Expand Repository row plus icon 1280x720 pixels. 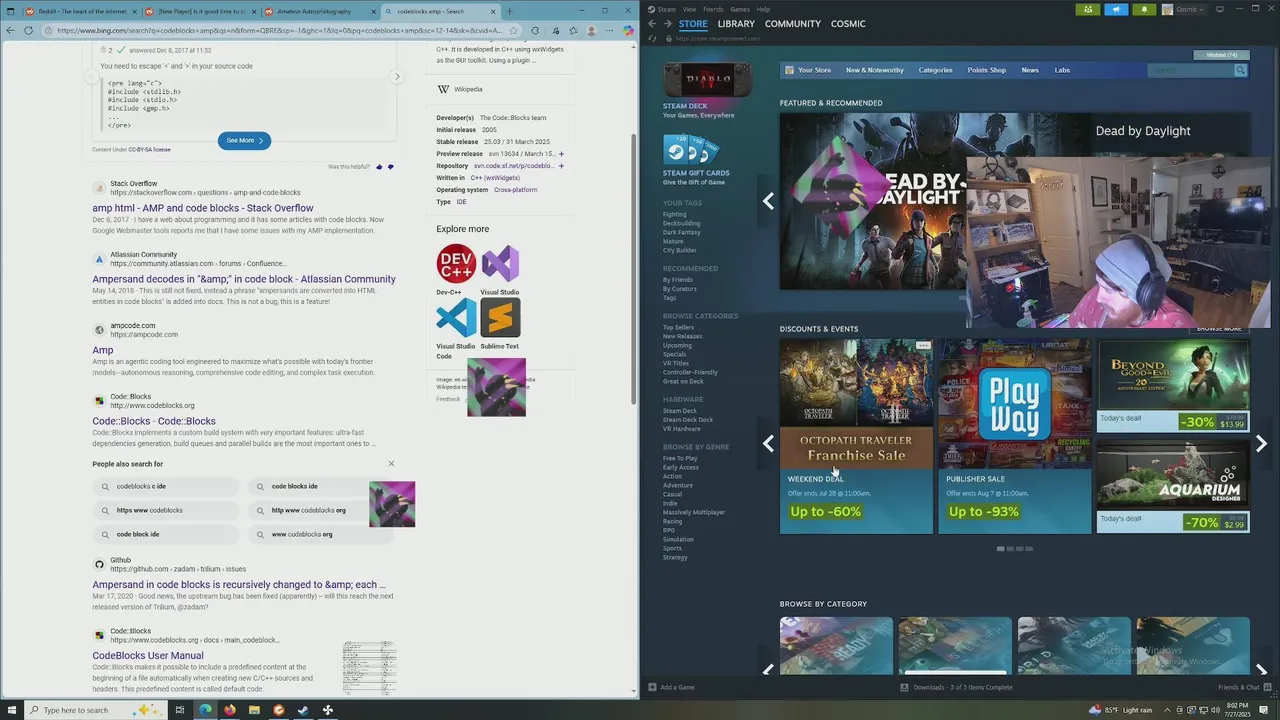[x=561, y=166]
